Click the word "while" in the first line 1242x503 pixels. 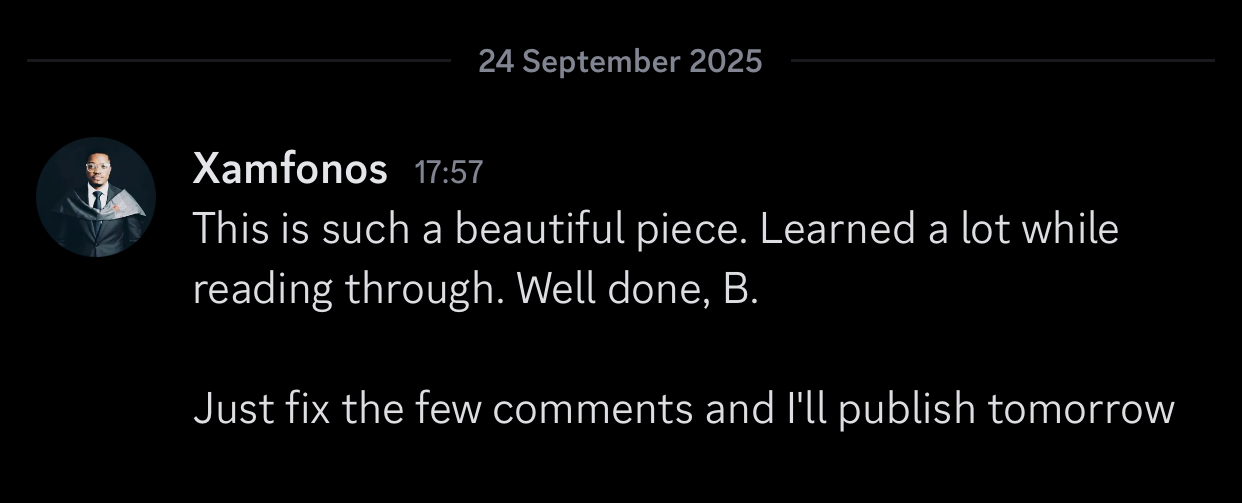pos(1074,230)
